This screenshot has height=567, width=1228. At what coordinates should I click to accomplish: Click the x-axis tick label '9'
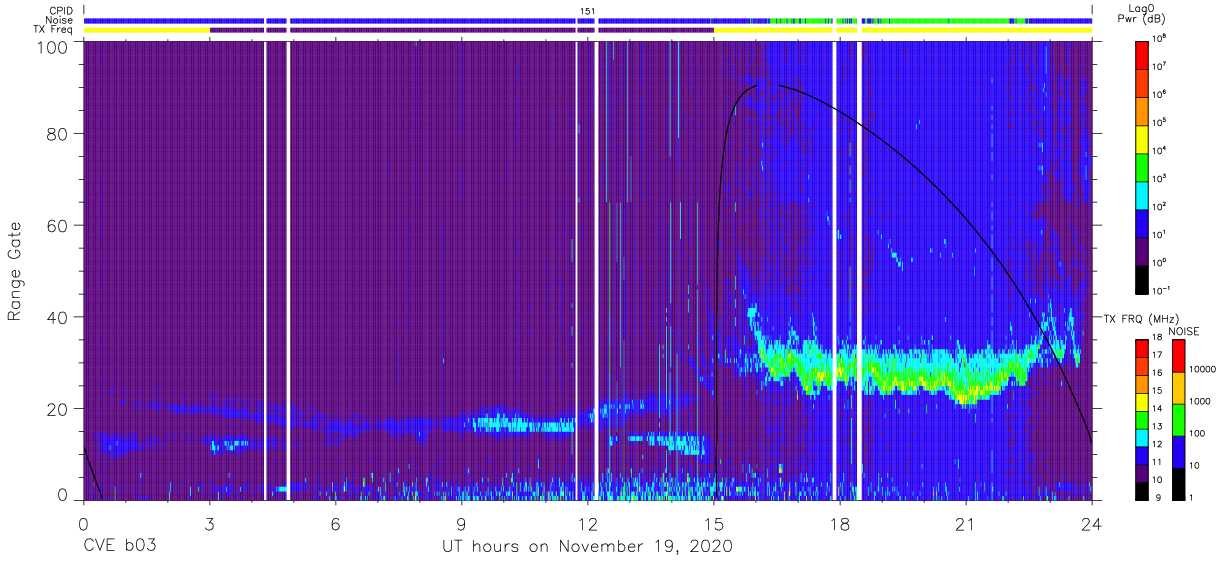pos(462,523)
